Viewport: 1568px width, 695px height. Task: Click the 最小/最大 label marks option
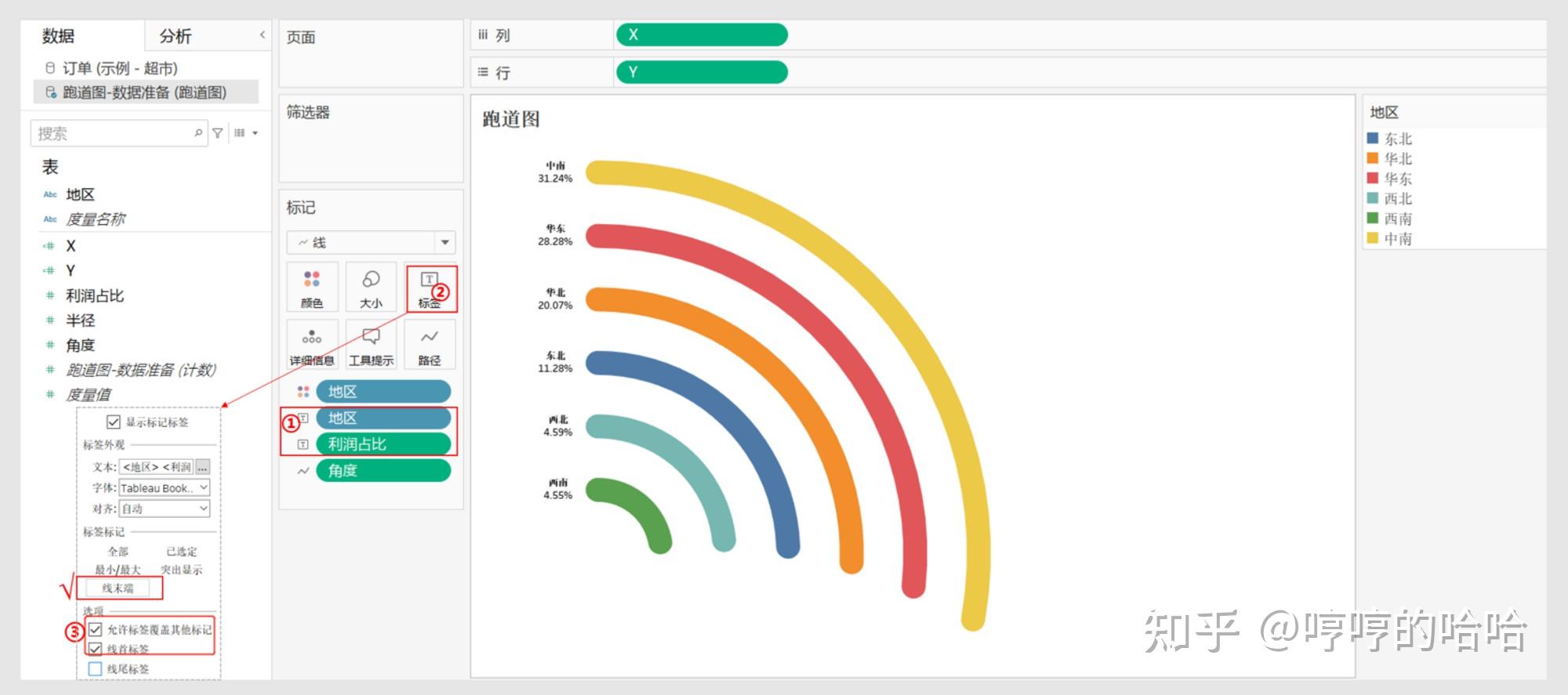point(118,570)
